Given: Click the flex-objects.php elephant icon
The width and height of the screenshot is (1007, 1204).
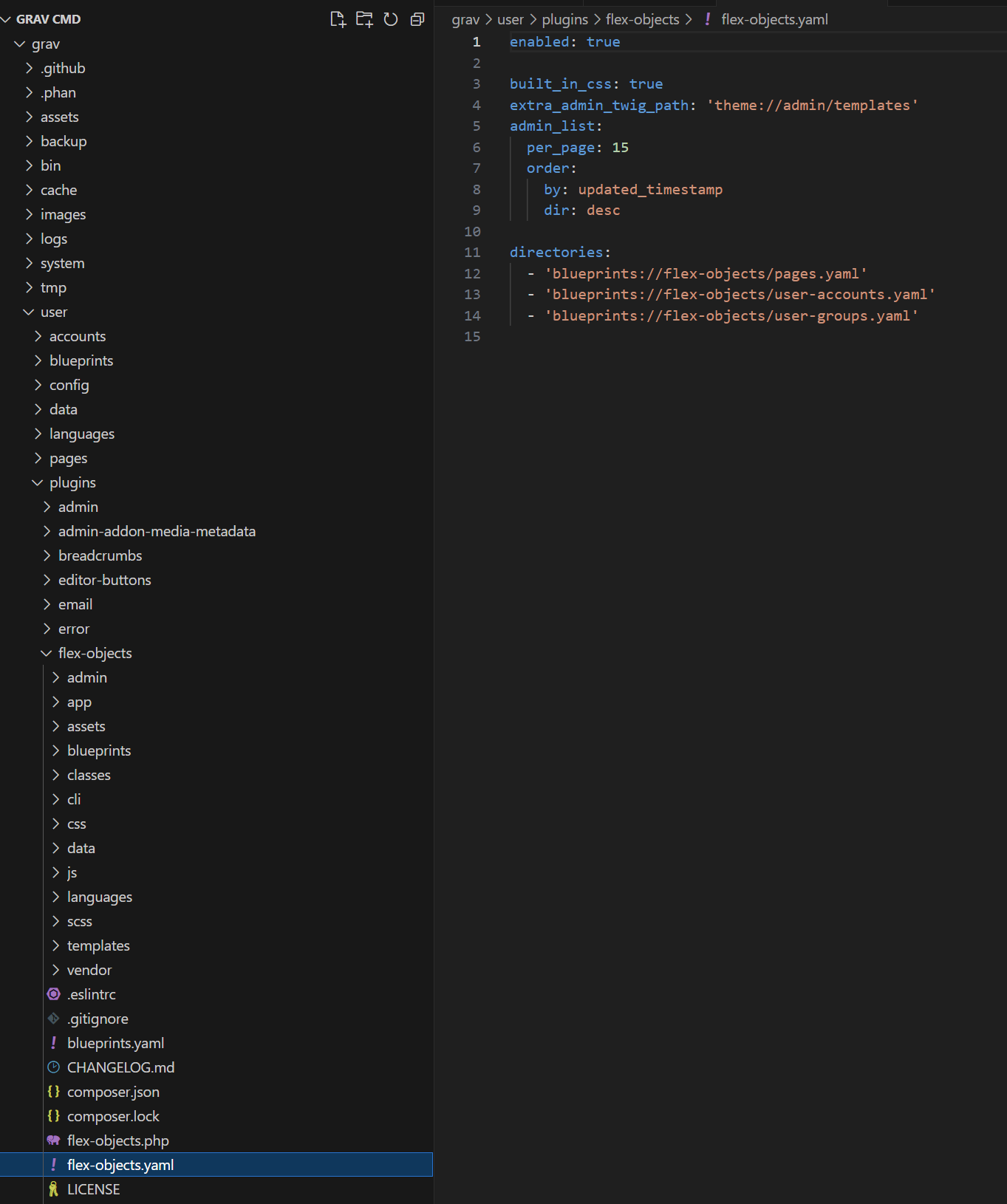Looking at the screenshot, I should pyautogui.click(x=54, y=1140).
